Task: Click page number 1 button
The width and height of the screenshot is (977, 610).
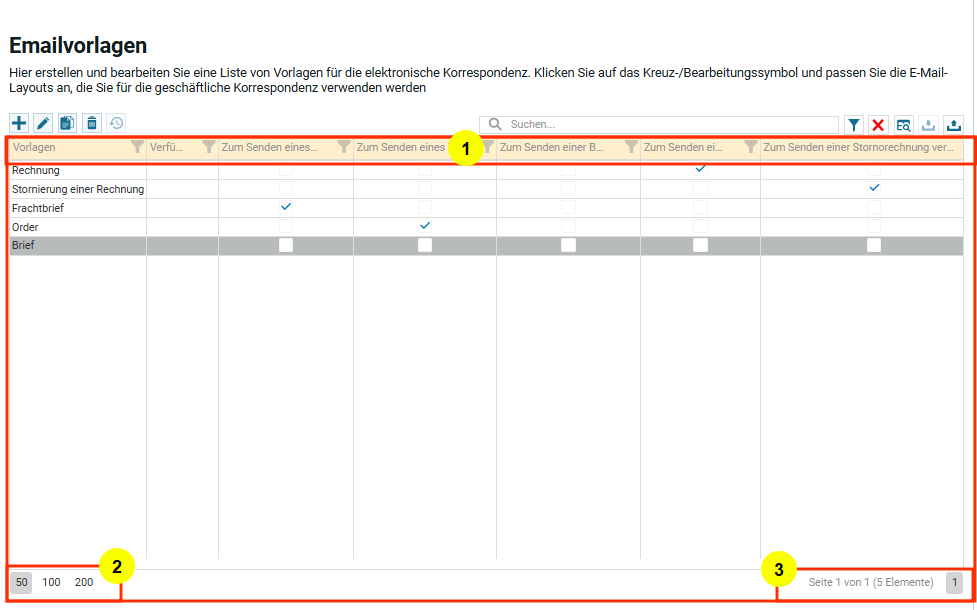Action: [954, 582]
